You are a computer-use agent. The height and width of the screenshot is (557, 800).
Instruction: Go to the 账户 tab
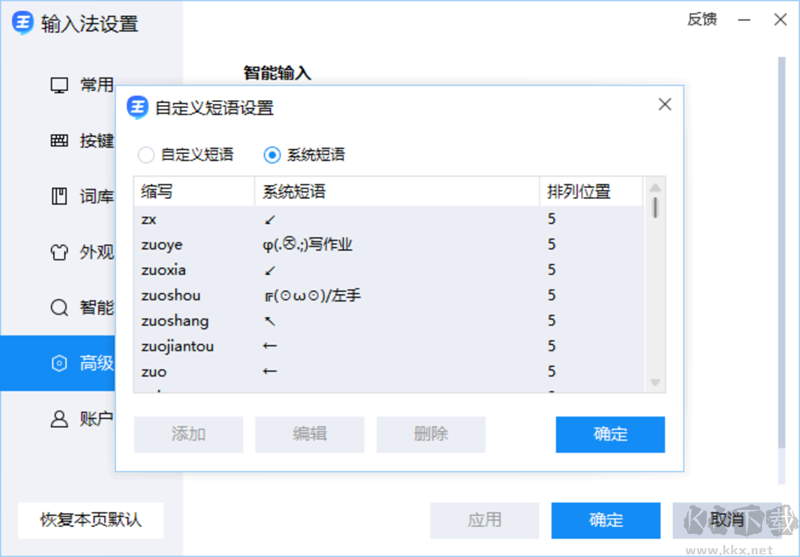58,419
